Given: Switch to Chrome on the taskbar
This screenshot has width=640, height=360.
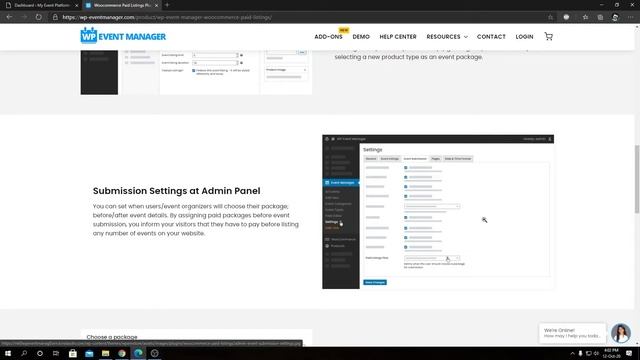Looking at the screenshot, I should (x=122, y=353).
